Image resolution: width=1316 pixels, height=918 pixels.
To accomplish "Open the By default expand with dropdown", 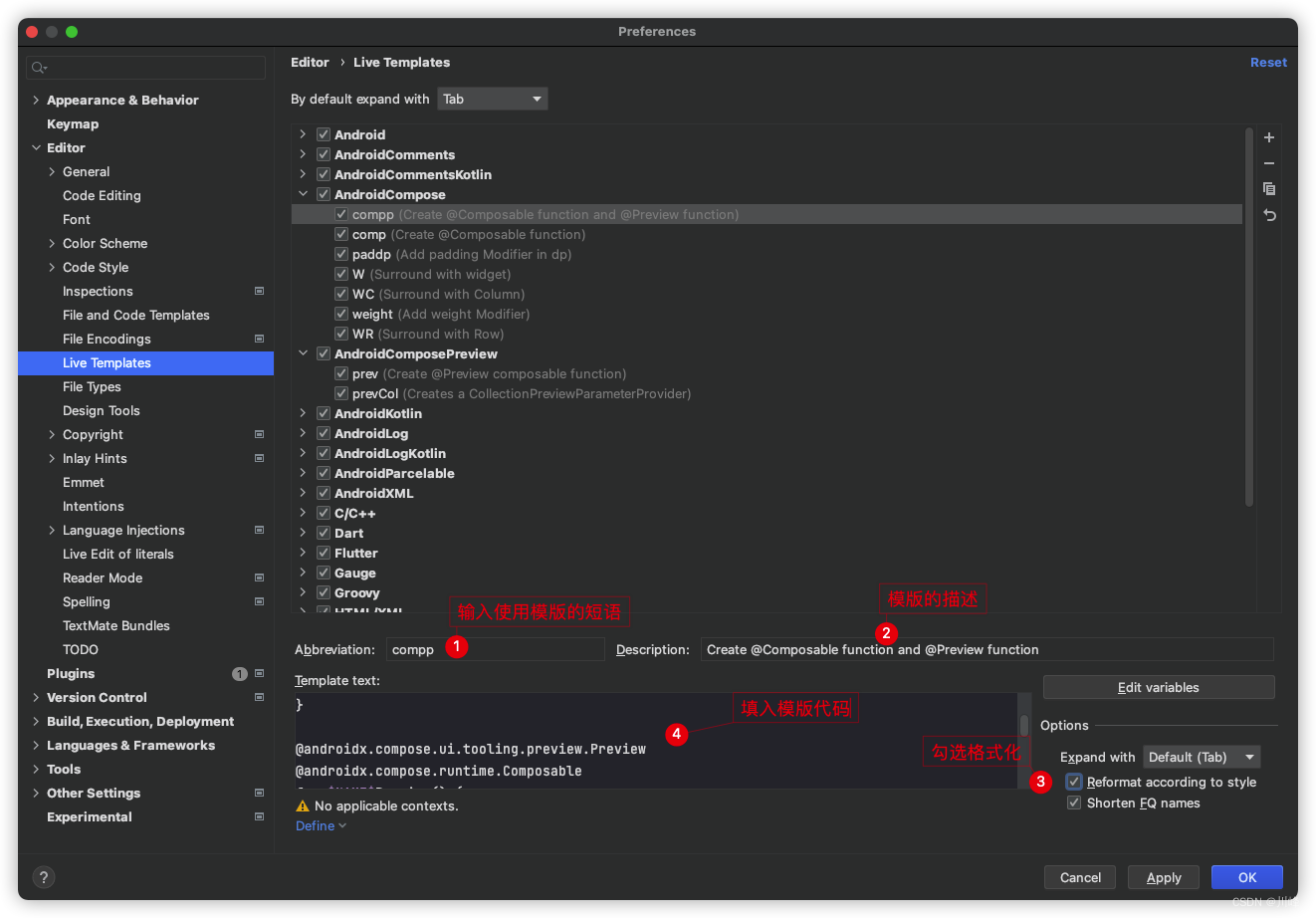I will pos(493,99).
